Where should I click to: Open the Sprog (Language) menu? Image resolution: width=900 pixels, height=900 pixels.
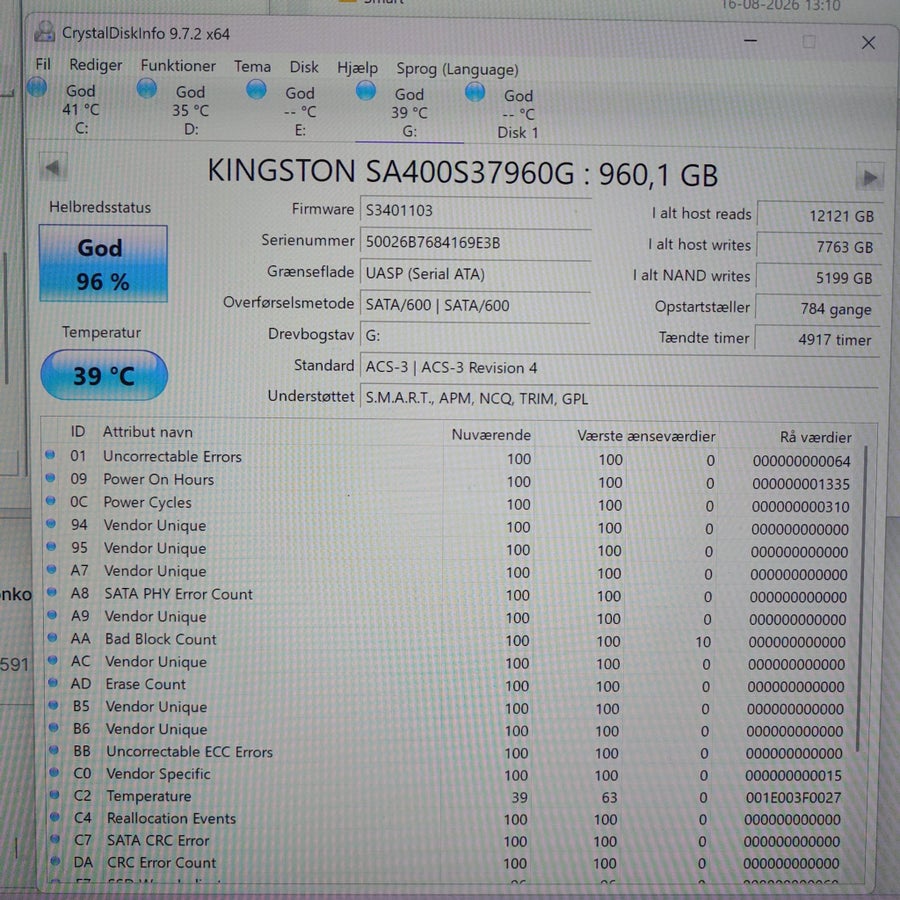click(457, 69)
